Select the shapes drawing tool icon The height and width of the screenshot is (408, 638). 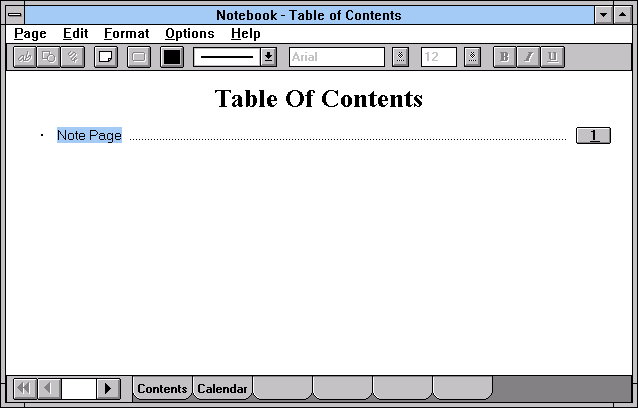coord(48,57)
